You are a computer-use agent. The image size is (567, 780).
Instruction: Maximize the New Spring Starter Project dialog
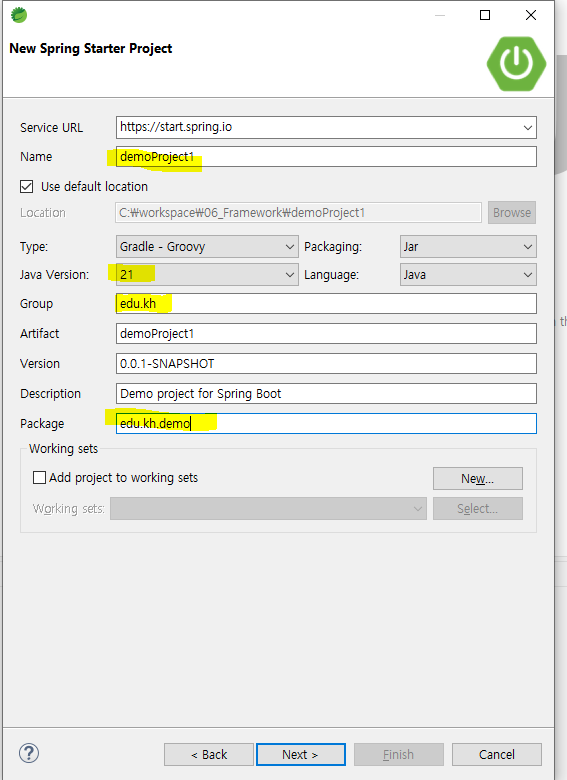point(485,15)
